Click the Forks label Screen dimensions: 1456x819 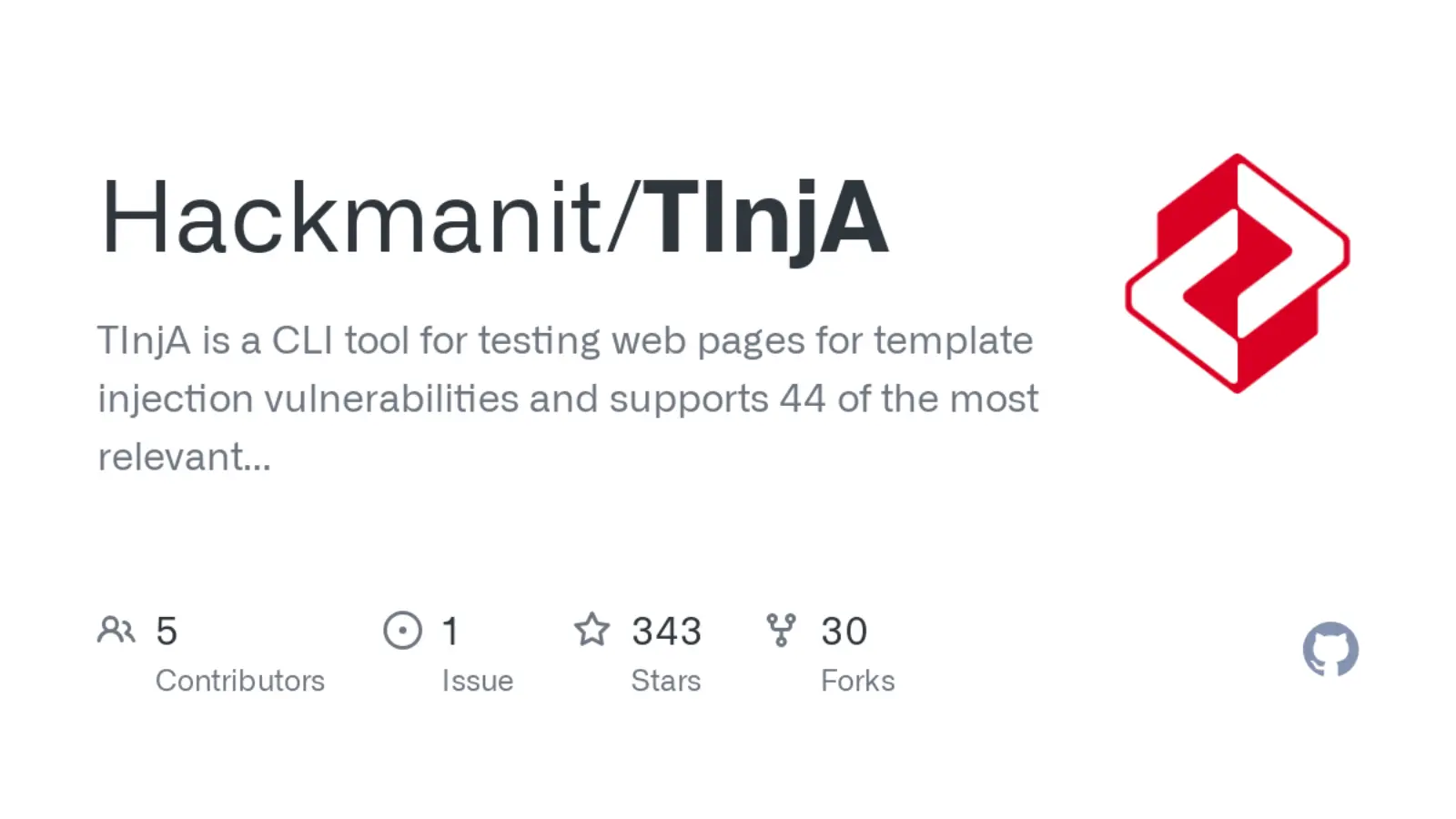[858, 681]
